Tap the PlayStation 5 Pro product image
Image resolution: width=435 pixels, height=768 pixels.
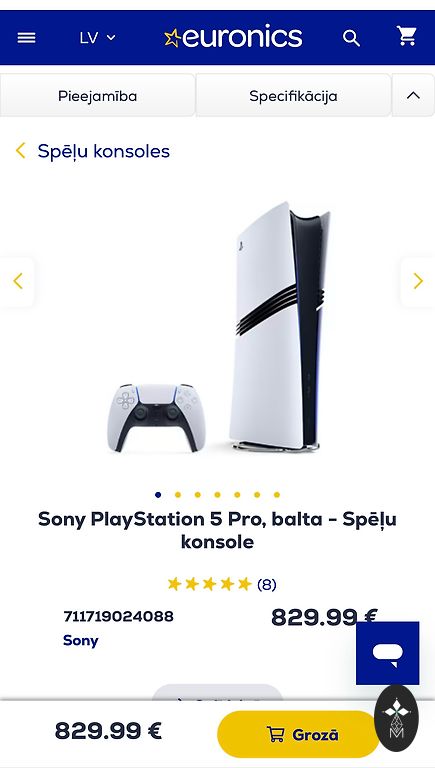click(218, 327)
